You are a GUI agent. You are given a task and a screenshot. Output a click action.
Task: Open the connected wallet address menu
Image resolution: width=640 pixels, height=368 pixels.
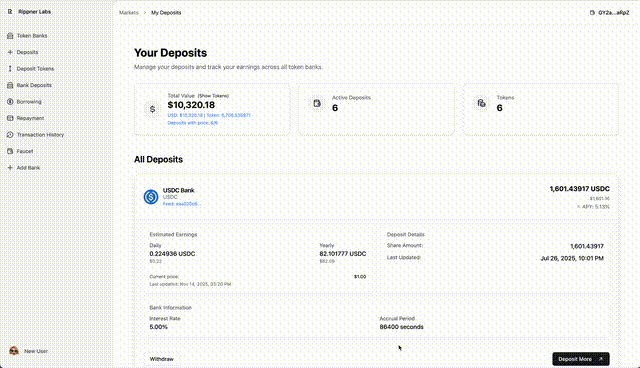click(x=609, y=13)
